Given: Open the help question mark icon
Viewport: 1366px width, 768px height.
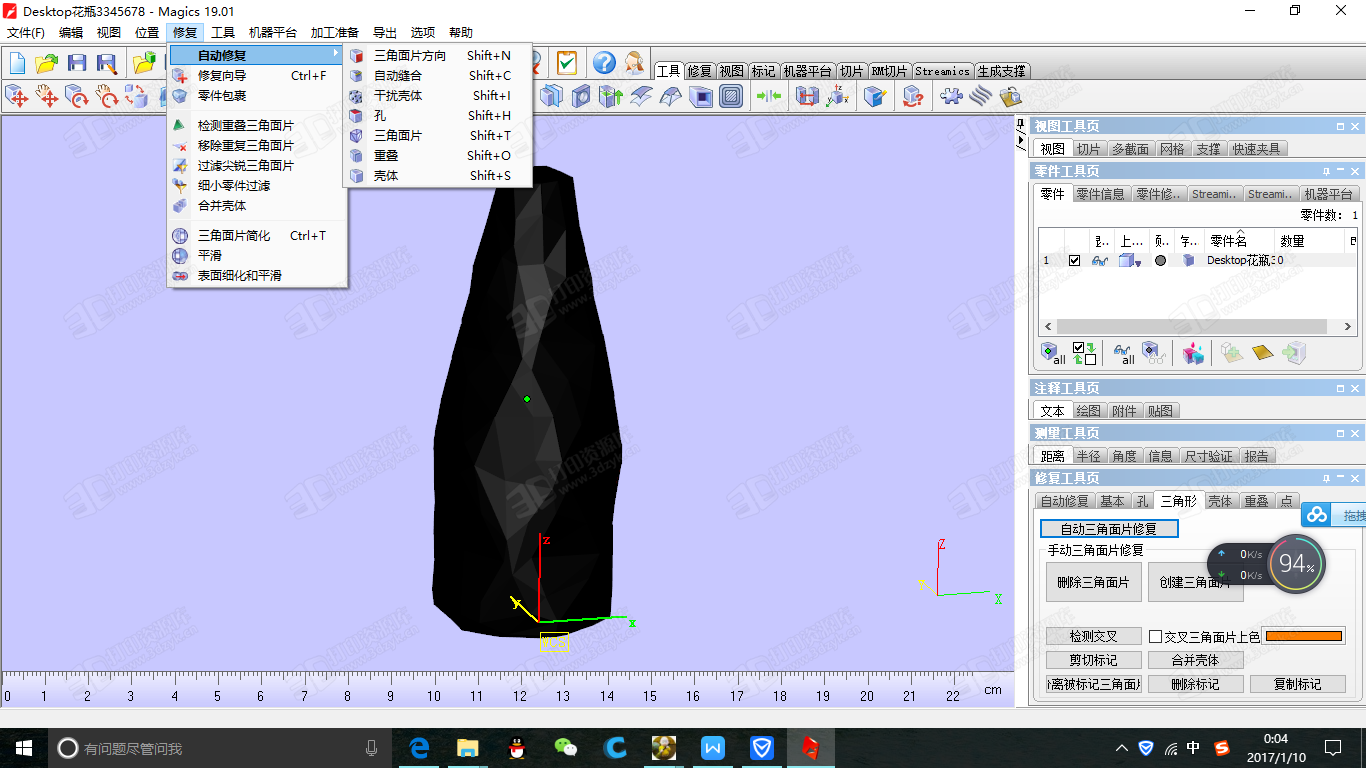Looking at the screenshot, I should tap(603, 63).
